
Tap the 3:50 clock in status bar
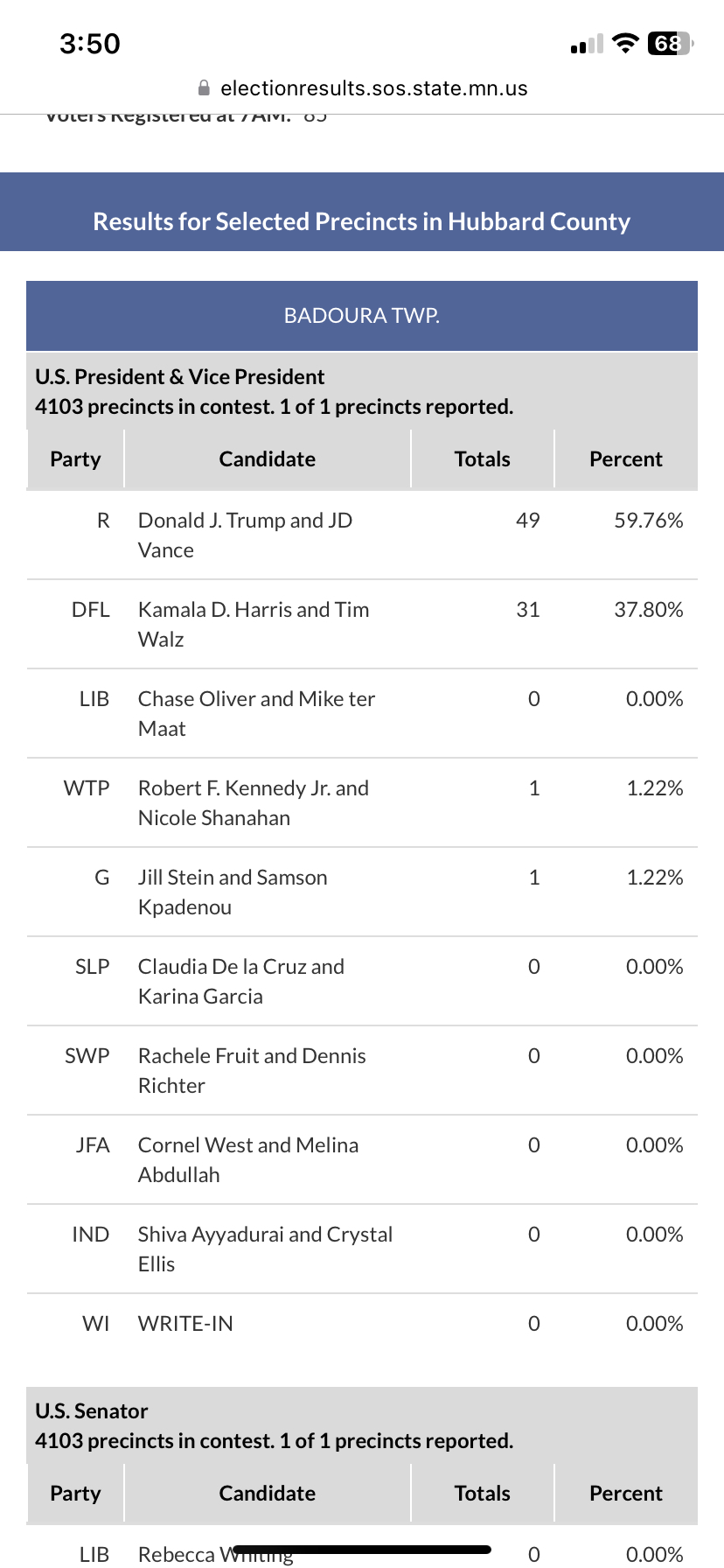[90, 44]
